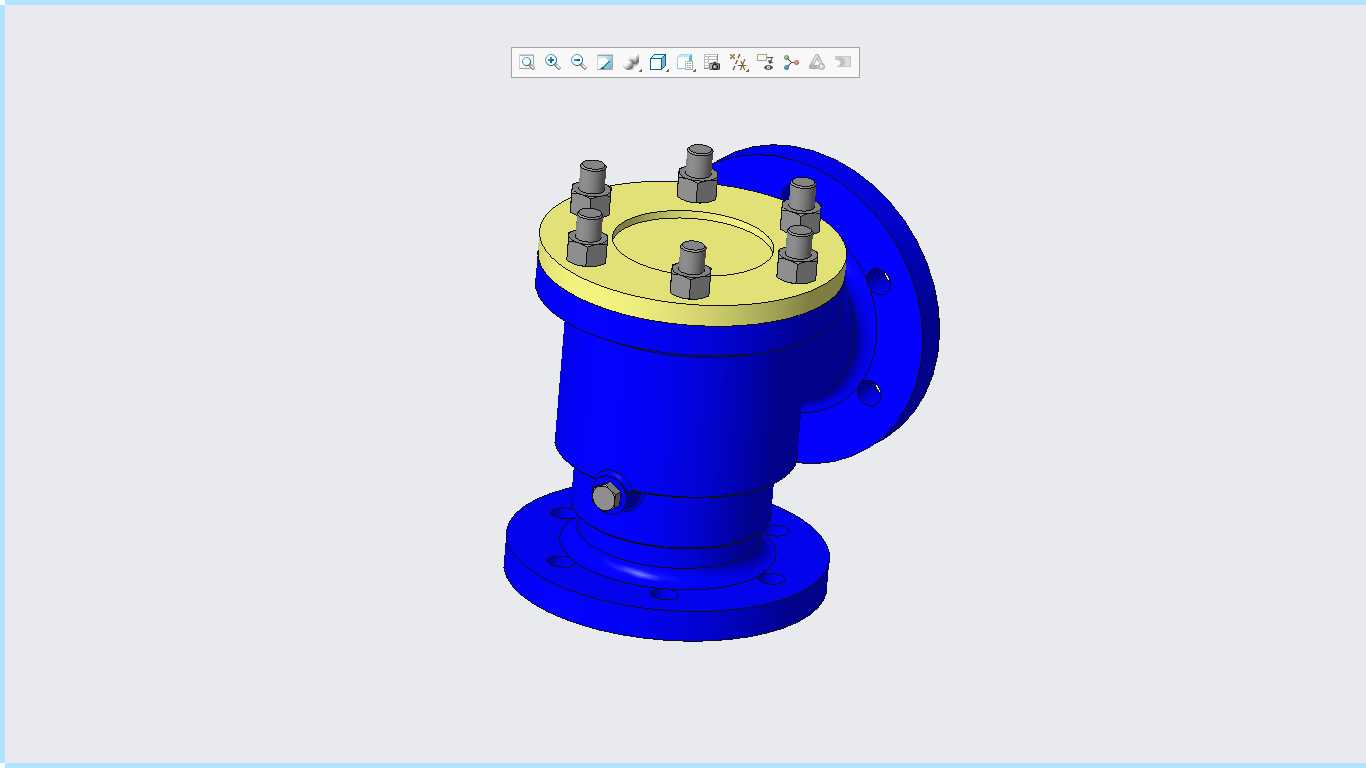Click the grayed-out triangle icon in toolbar
This screenshot has width=1366, height=768.
[x=817, y=63]
